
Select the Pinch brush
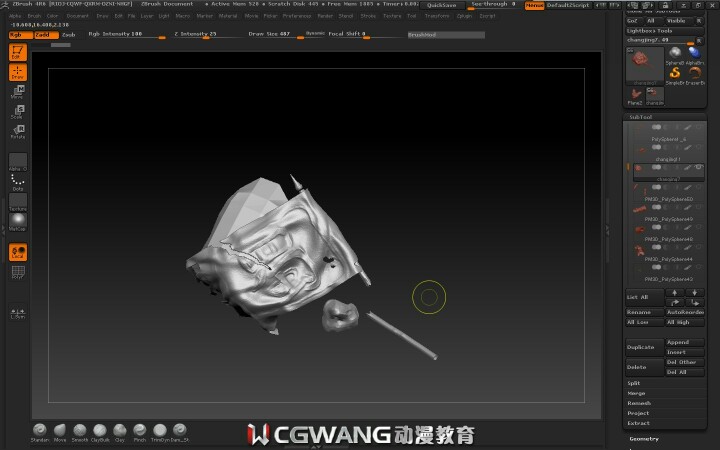click(x=140, y=433)
